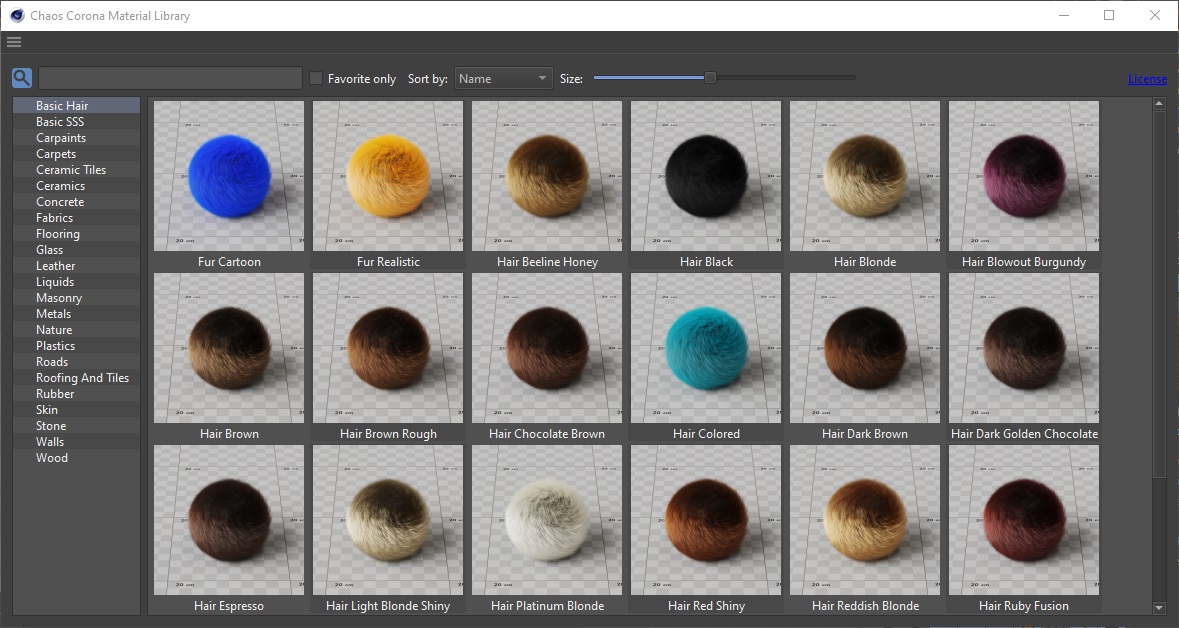The image size is (1179, 628).
Task: Select the Nature category
Action: point(76,329)
